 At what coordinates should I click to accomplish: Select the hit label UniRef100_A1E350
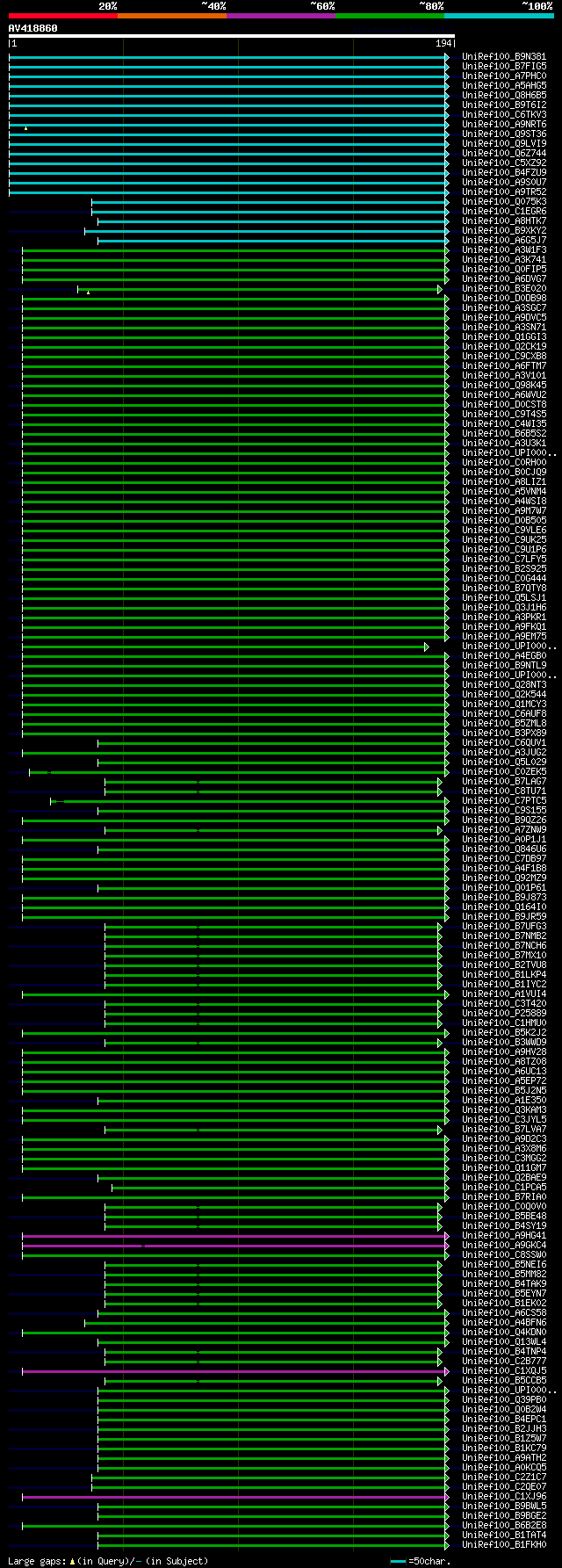pos(504,1100)
